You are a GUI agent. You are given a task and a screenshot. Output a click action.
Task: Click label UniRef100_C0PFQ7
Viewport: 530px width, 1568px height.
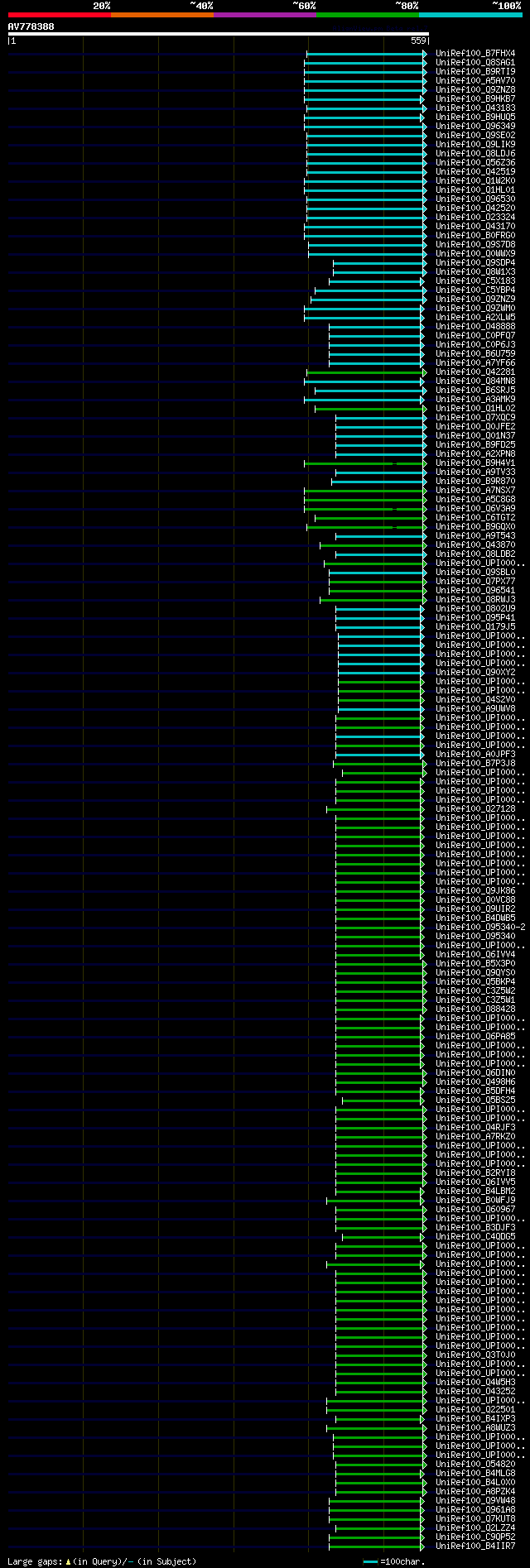[x=475, y=336]
